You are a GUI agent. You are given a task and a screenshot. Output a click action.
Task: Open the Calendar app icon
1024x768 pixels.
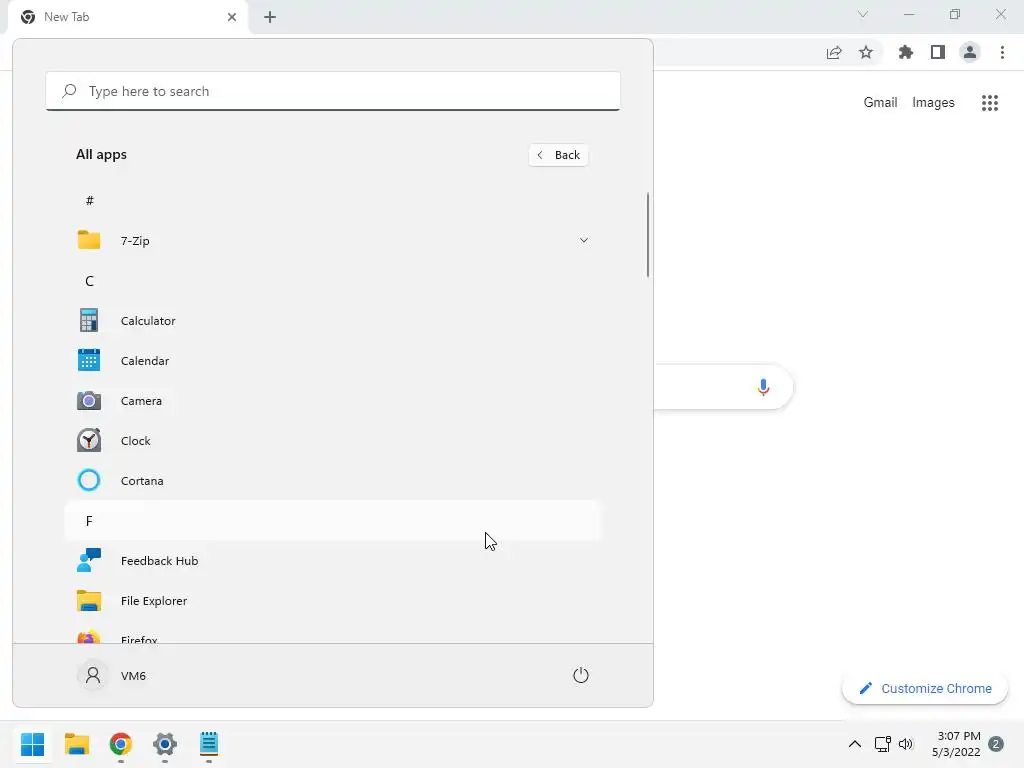click(x=89, y=360)
